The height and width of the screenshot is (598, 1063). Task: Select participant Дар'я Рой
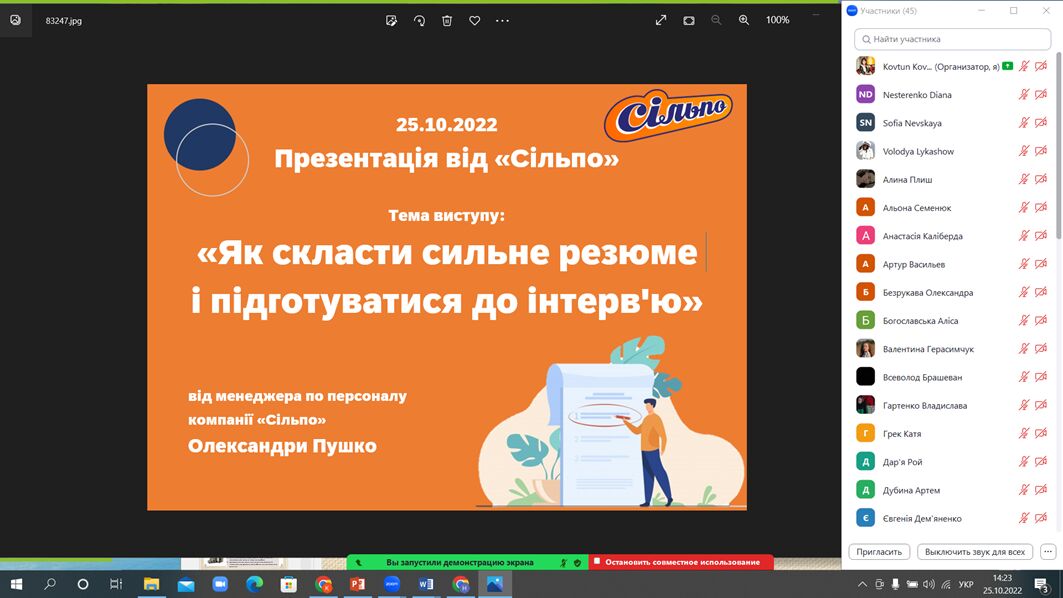[952, 462]
